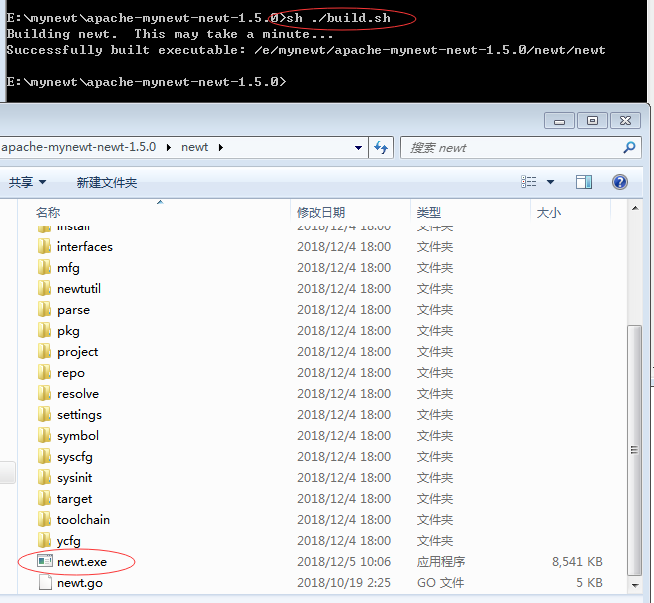The height and width of the screenshot is (603, 654).
Task: Click the newt.go file name
Action: 80,583
